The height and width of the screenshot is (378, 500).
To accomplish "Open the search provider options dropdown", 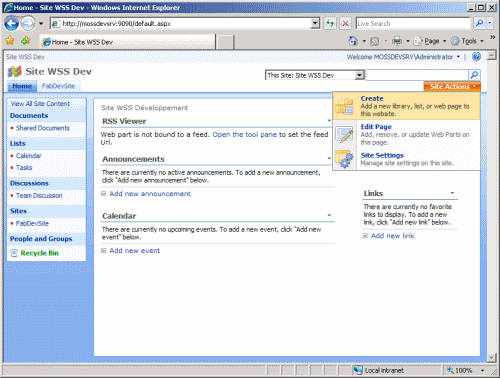I will coord(490,23).
